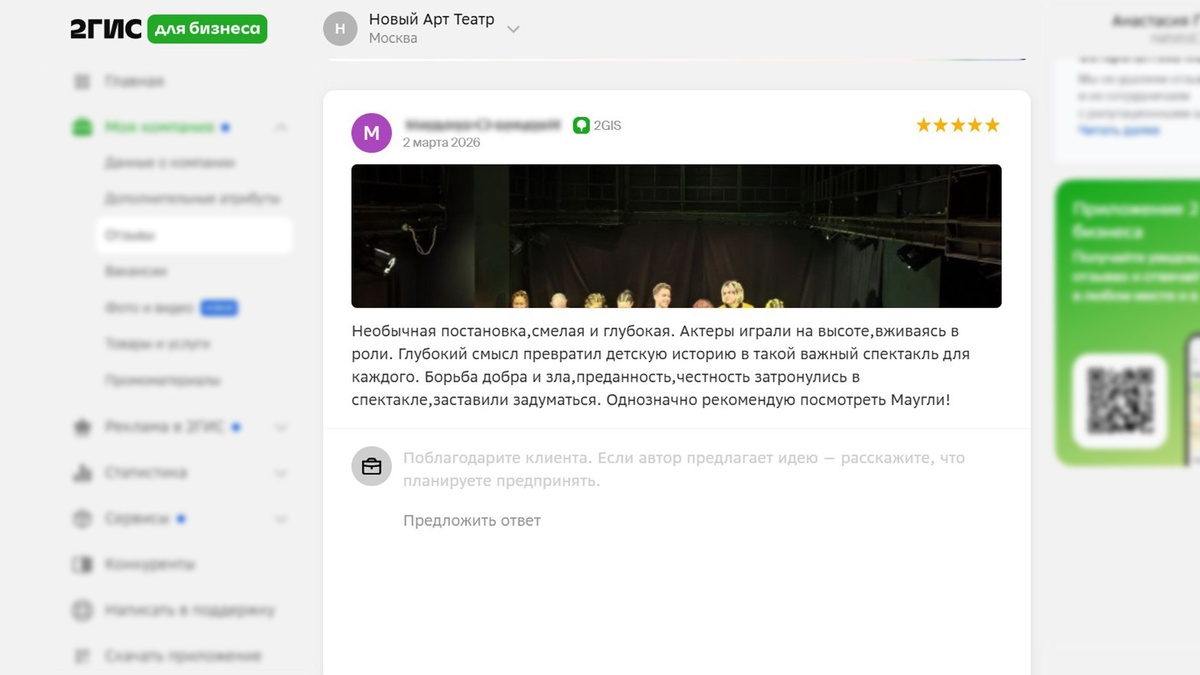
Task: Click the round «Н» company avatar
Action: pos(340,29)
